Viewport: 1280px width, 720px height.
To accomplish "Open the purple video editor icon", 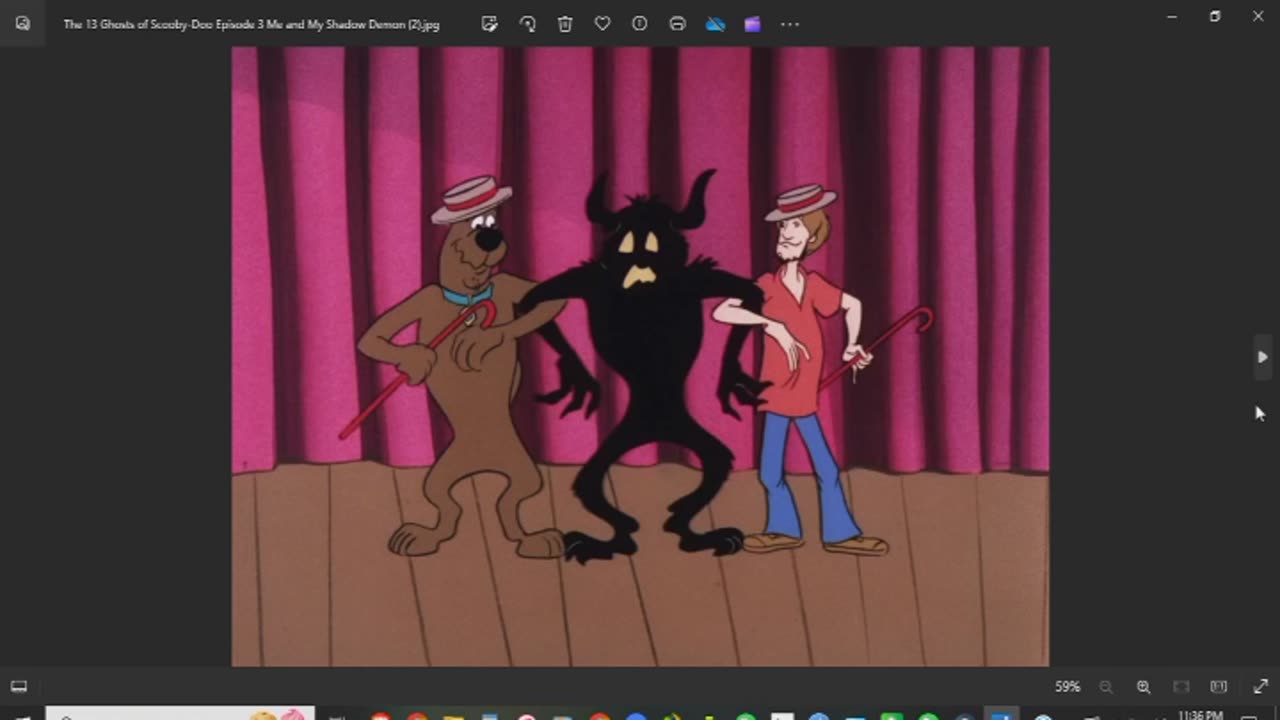I will pyautogui.click(x=752, y=24).
